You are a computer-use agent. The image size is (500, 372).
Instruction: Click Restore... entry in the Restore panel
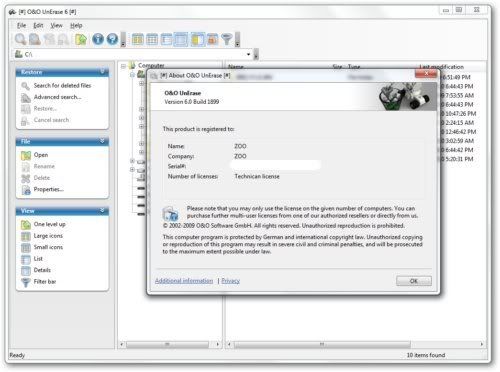(x=45, y=109)
